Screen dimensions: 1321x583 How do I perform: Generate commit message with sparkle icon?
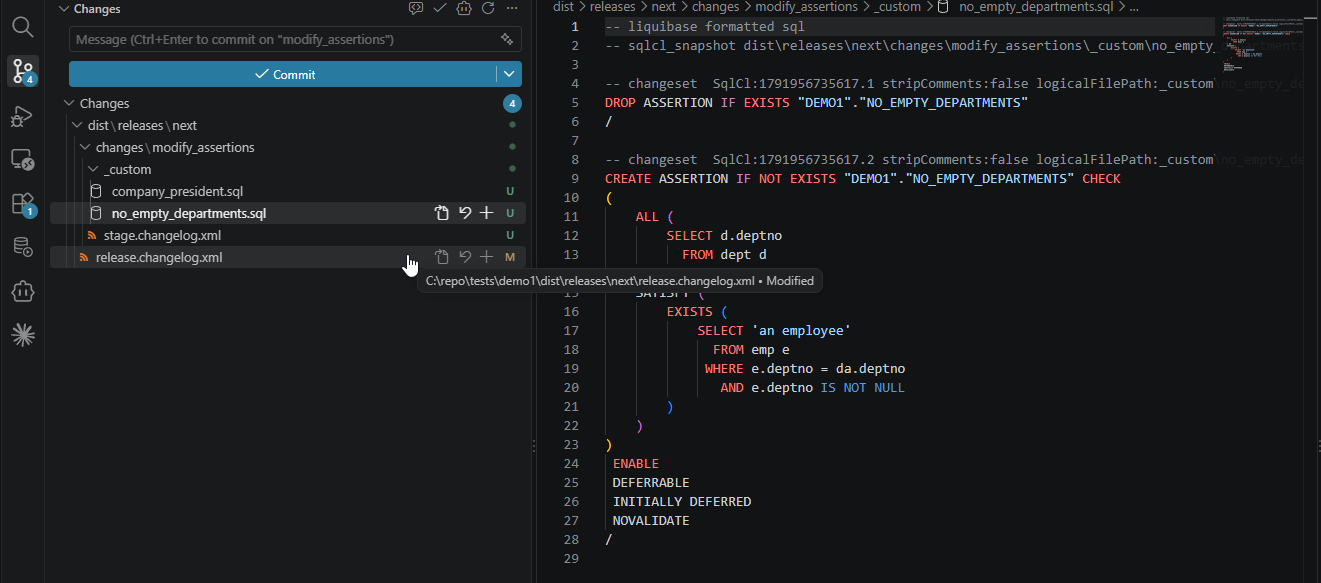pyautogui.click(x=507, y=39)
